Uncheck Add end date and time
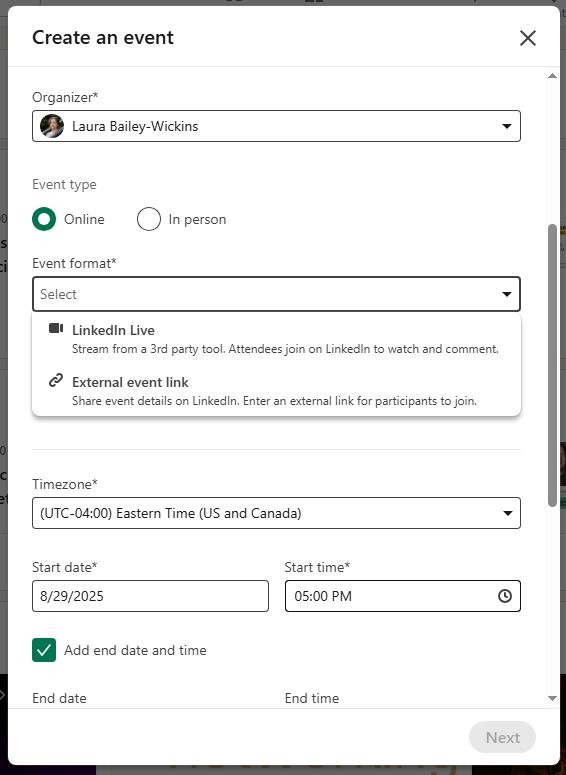 44,650
